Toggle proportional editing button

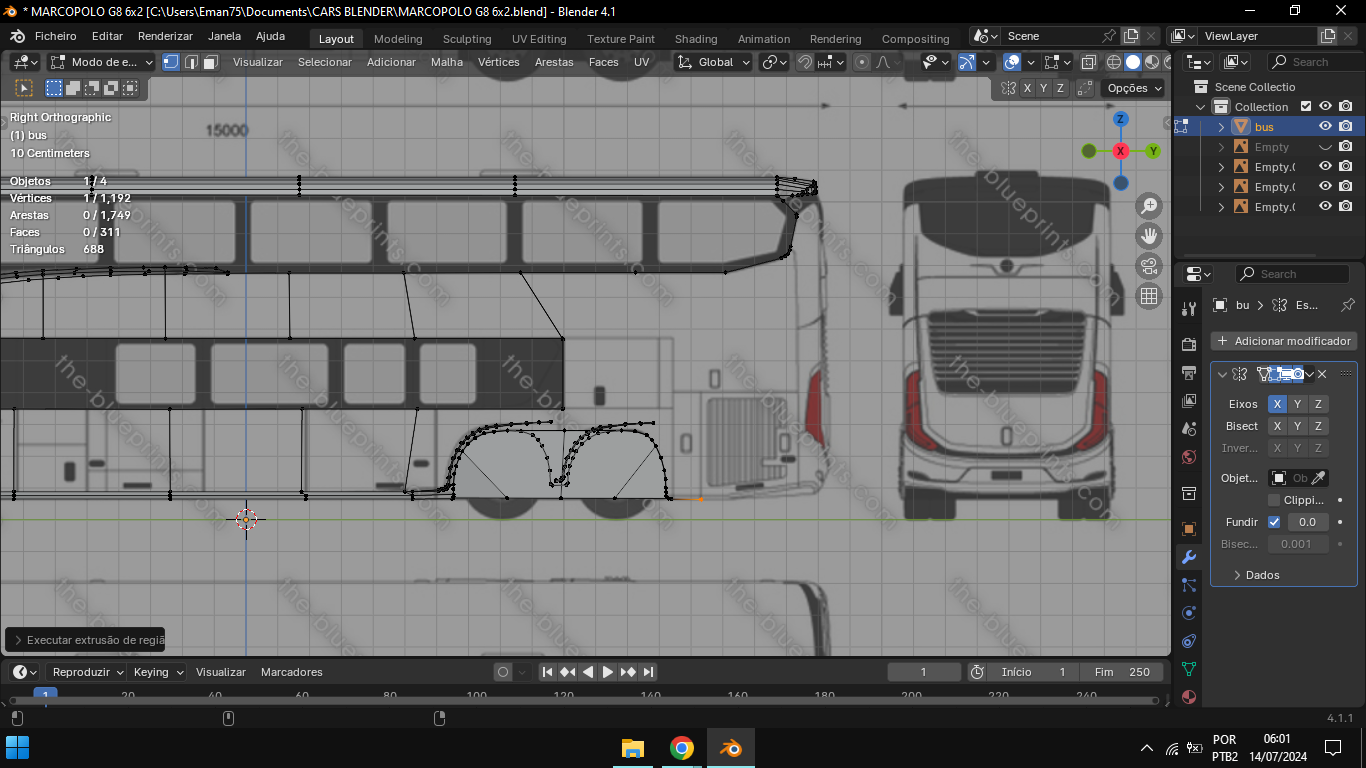(x=862, y=62)
